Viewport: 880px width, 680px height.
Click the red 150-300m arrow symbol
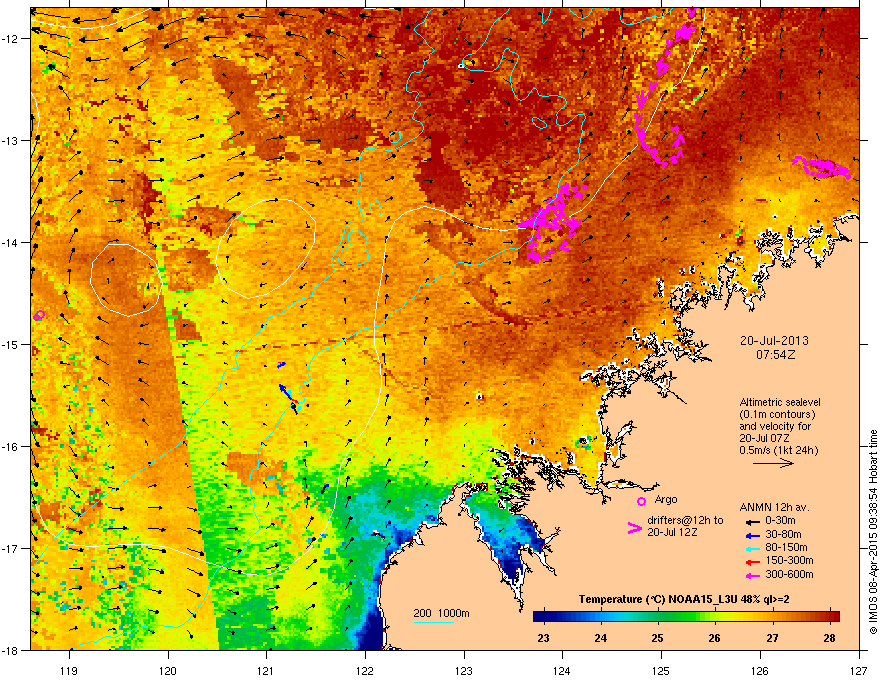point(752,562)
